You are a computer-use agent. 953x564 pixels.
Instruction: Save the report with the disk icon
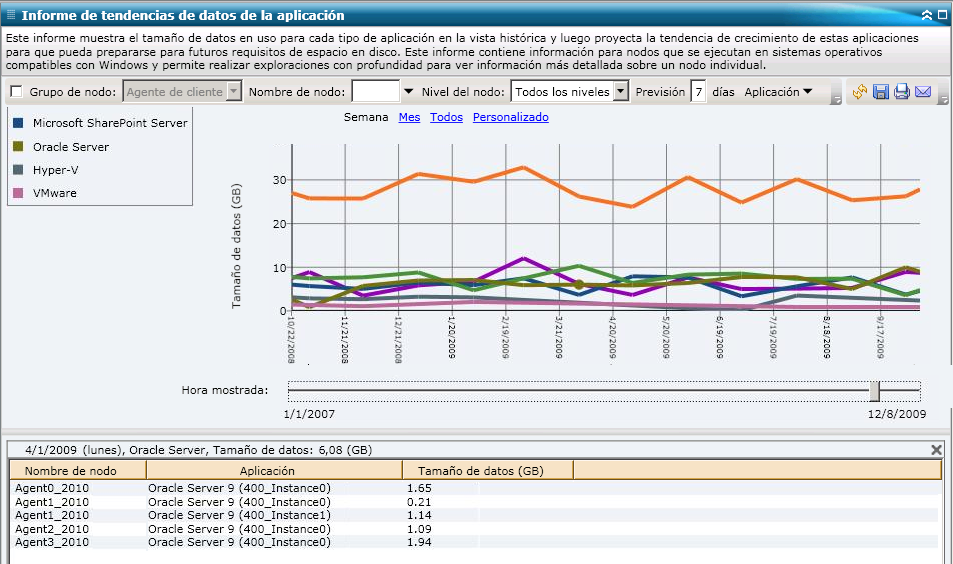pos(880,92)
